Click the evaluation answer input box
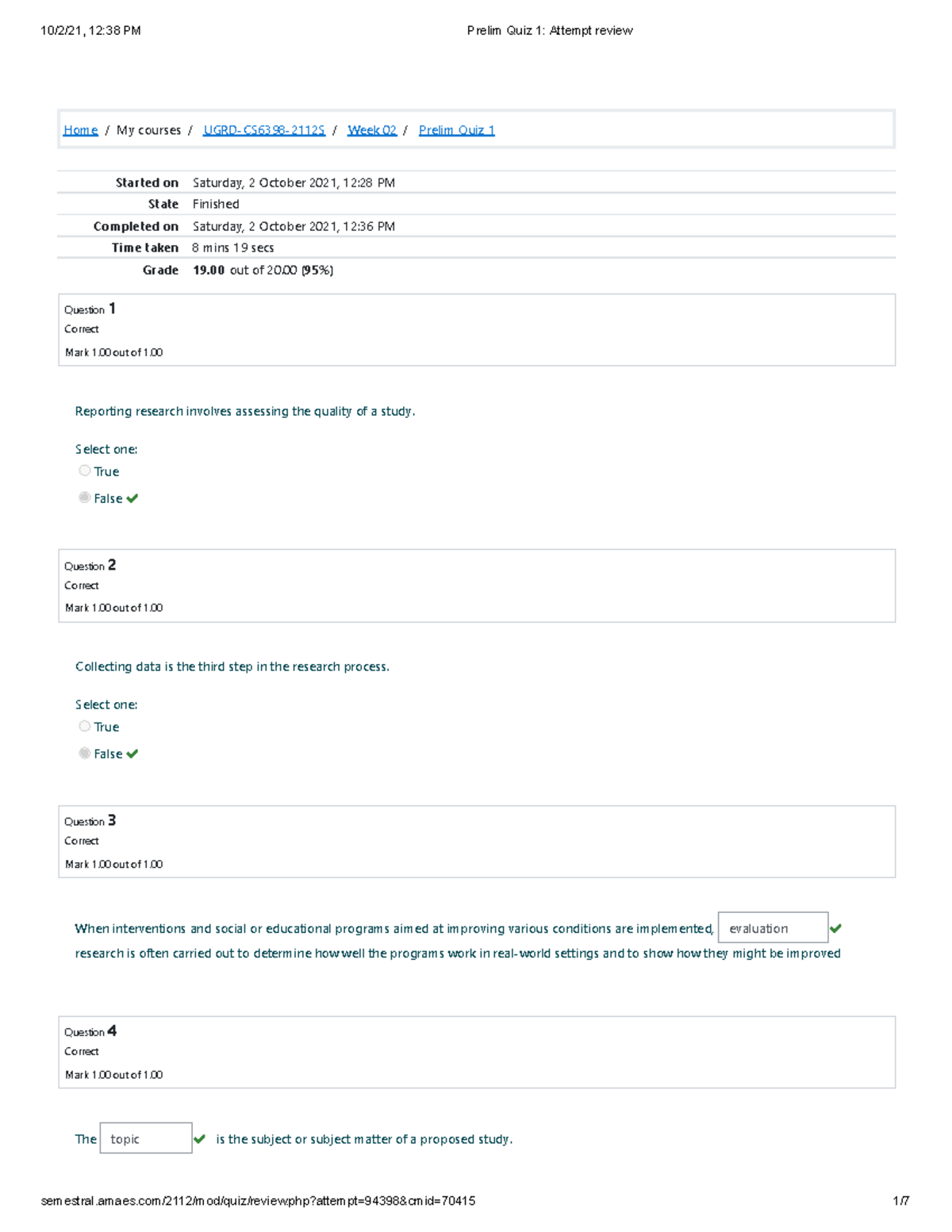This screenshot has height=1232, width=952. (x=773, y=928)
